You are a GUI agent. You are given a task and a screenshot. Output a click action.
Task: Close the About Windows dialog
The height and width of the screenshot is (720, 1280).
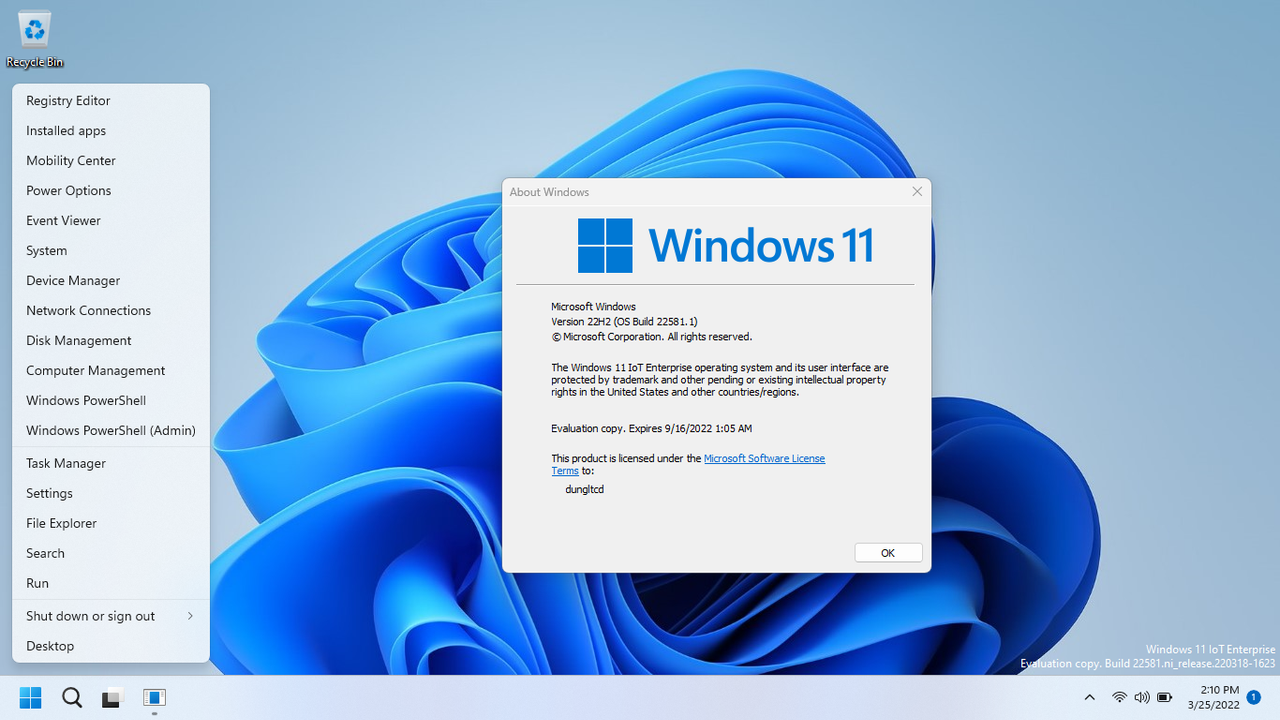point(917,192)
